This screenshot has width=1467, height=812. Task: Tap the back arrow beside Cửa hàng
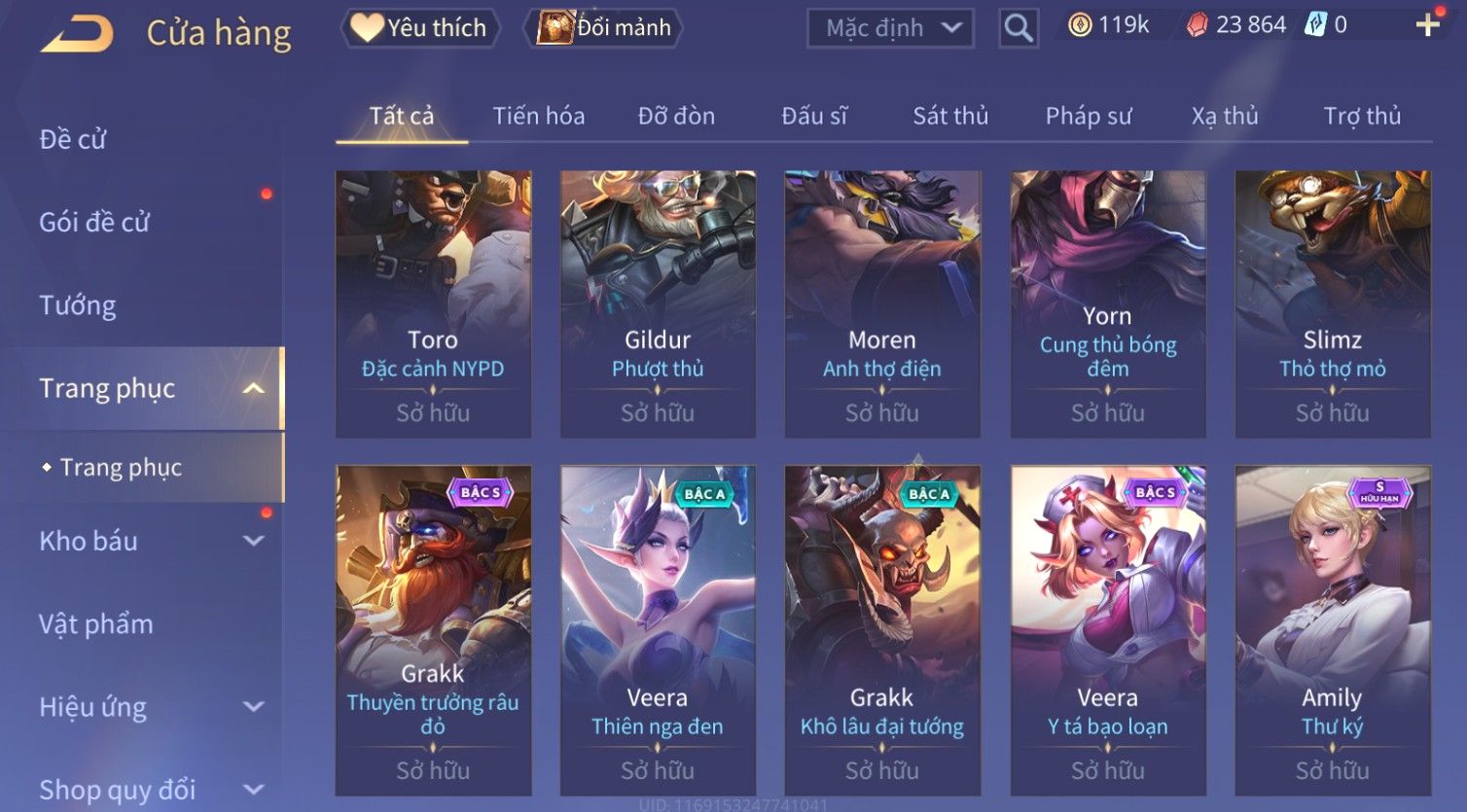click(x=77, y=32)
